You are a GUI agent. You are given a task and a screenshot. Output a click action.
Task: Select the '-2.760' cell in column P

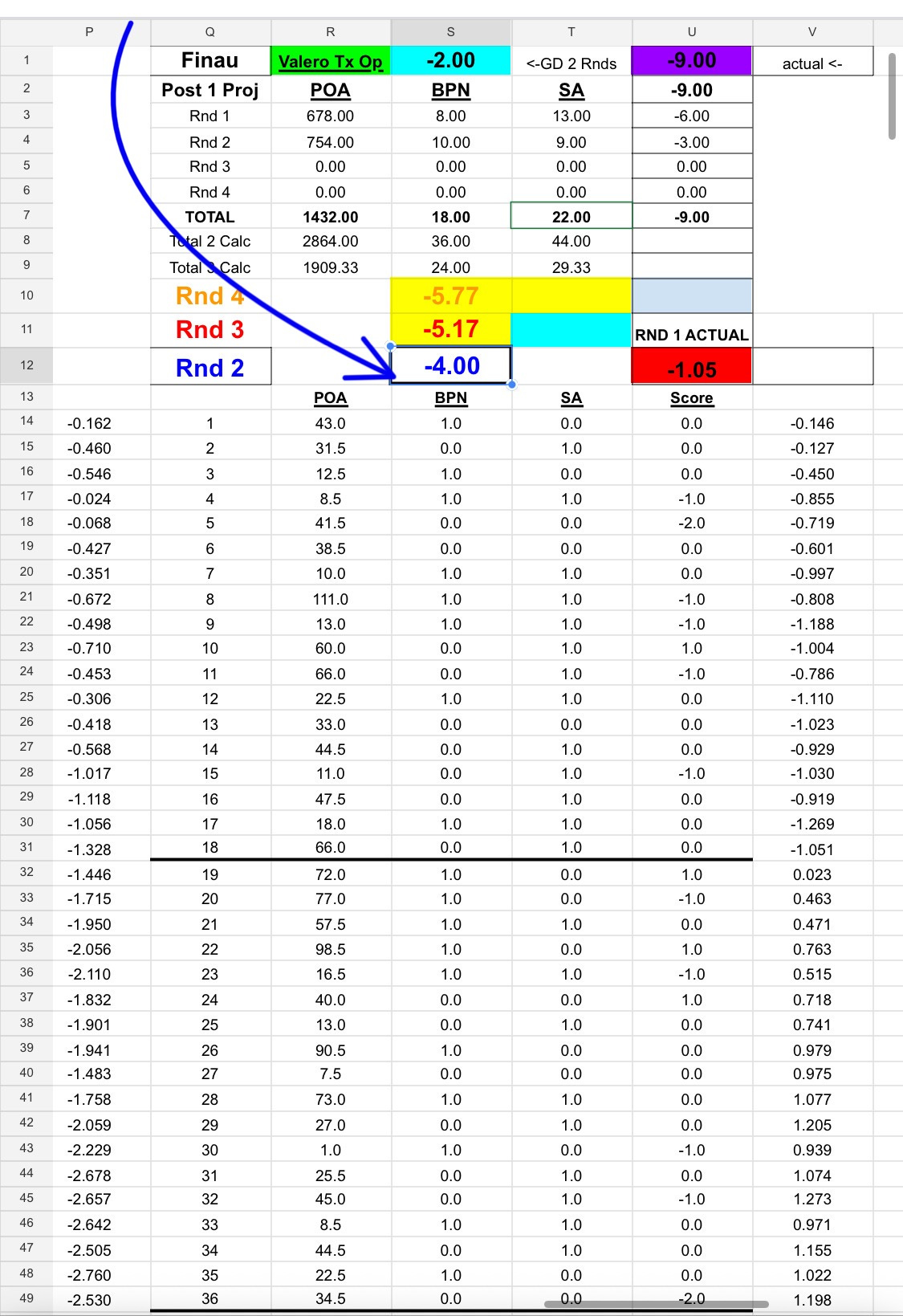89,1275
